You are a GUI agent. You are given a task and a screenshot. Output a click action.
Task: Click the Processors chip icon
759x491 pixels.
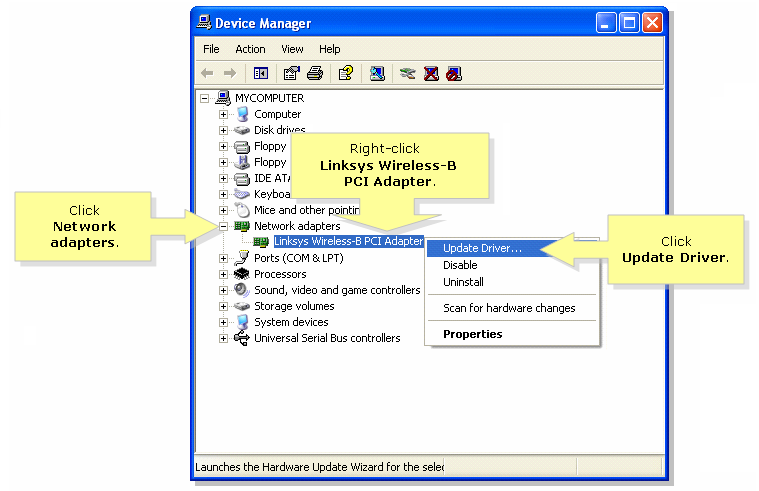coord(242,274)
